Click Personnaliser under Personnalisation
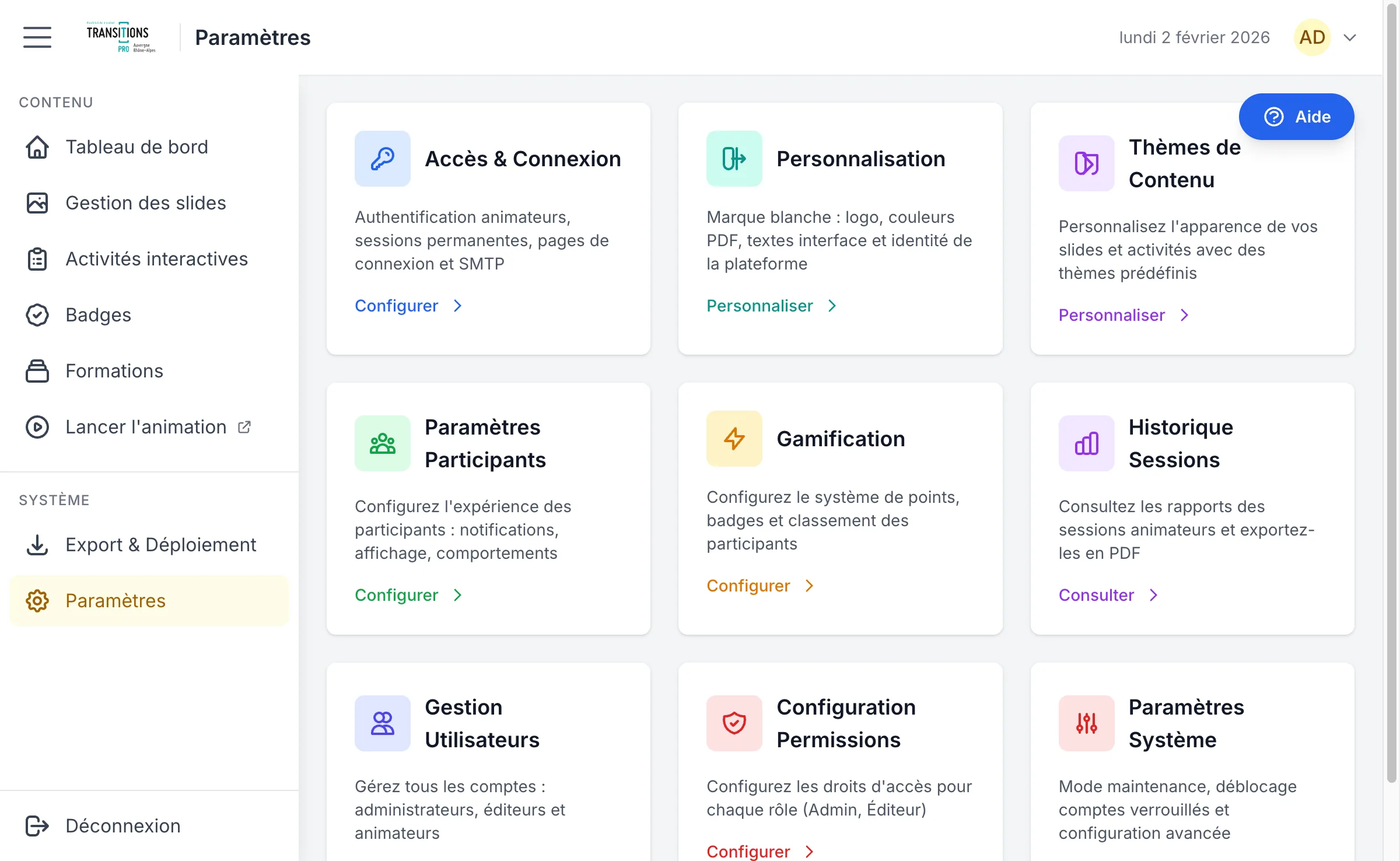Image resolution: width=1400 pixels, height=861 pixels. (759, 306)
